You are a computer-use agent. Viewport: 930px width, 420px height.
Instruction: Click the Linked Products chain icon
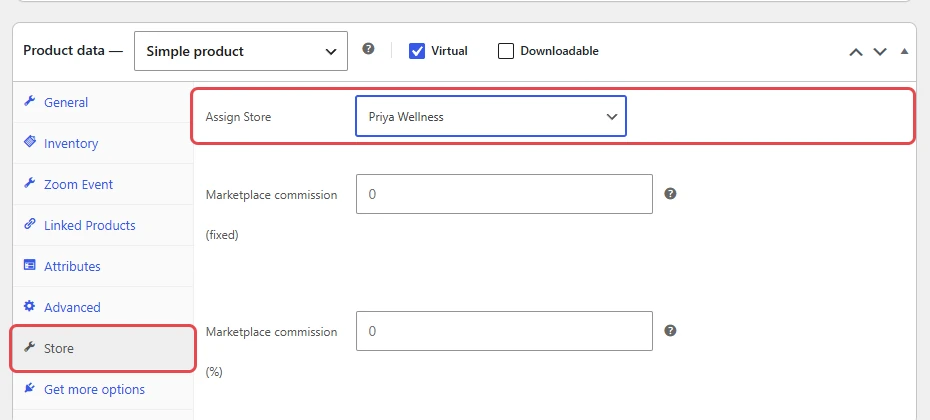coord(29,224)
